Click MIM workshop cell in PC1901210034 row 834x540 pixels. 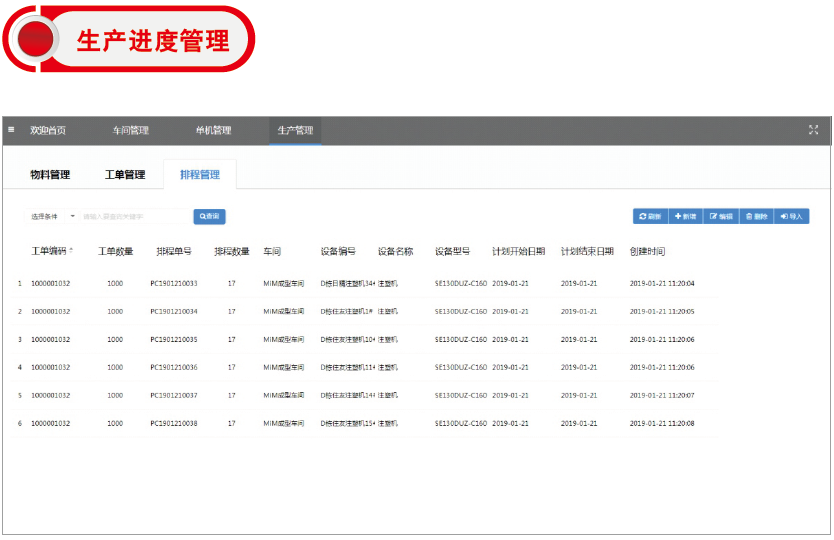(x=283, y=312)
